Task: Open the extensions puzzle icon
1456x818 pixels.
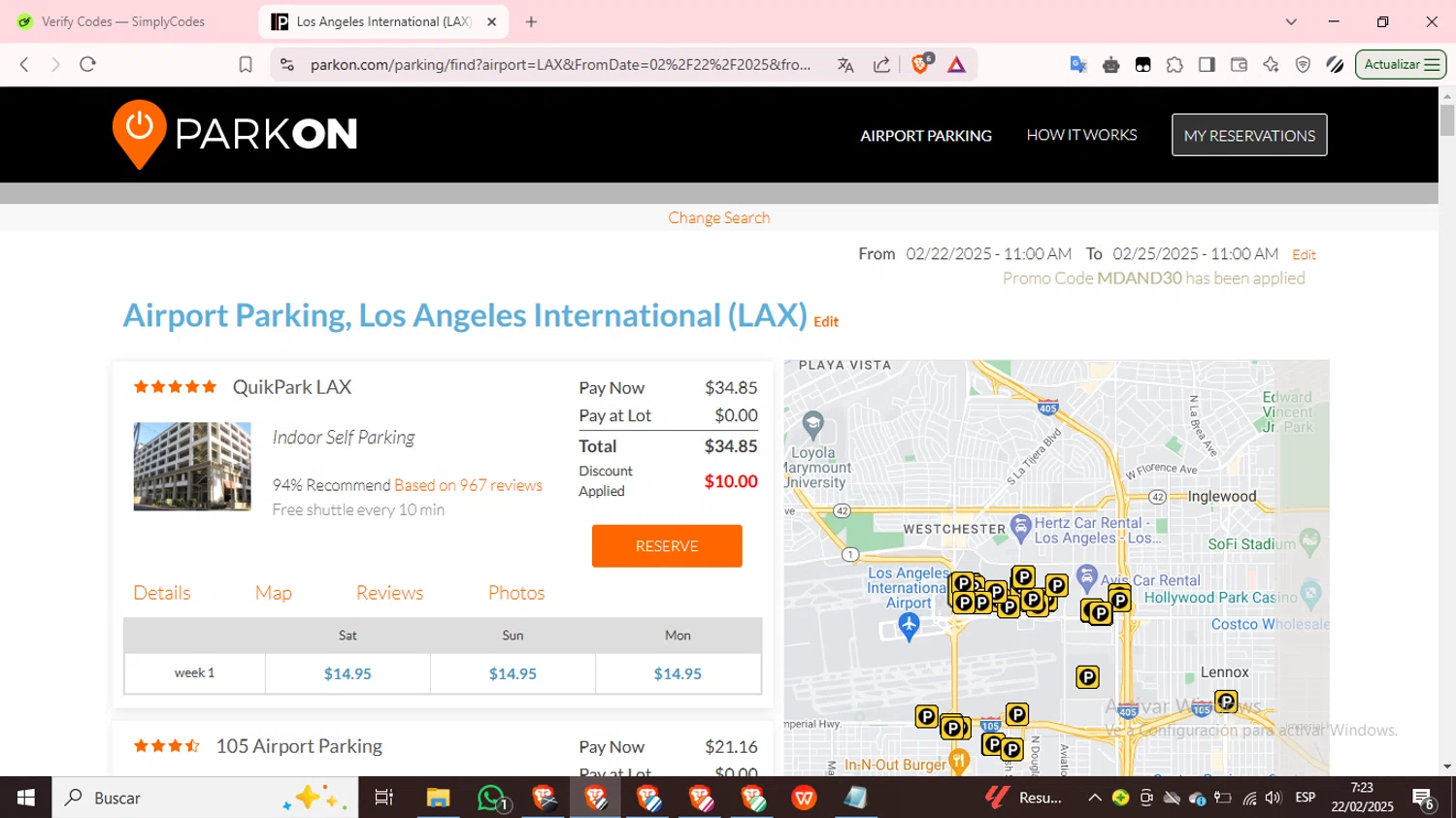Action: tap(1175, 64)
